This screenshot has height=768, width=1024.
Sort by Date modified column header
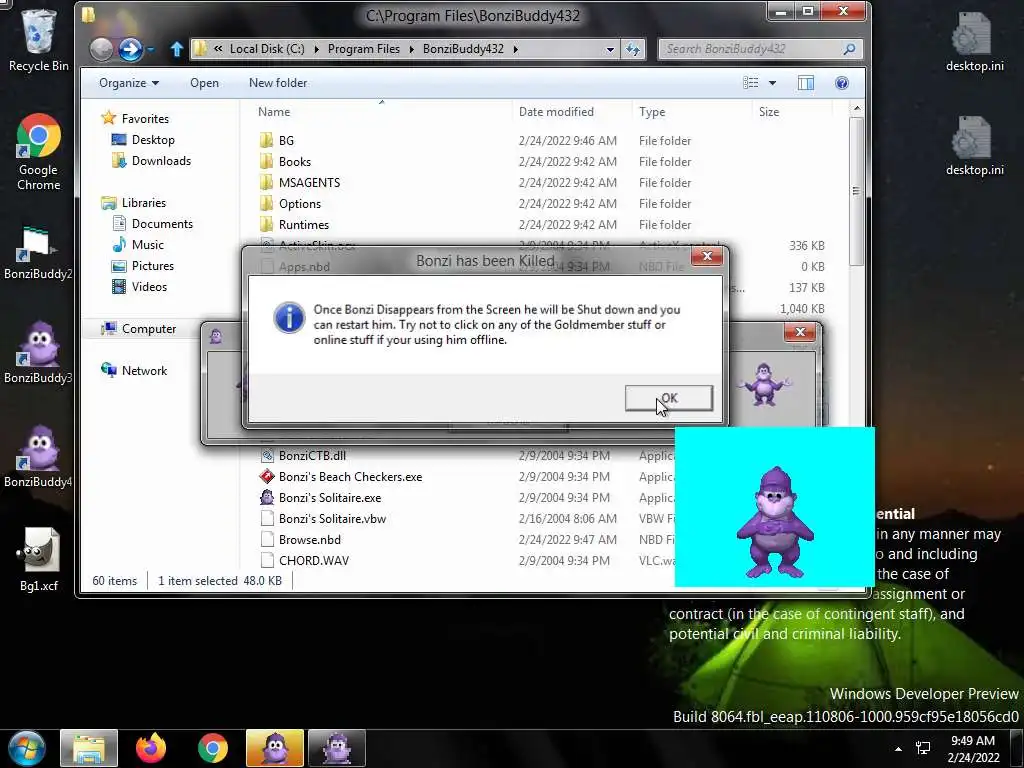(571, 112)
